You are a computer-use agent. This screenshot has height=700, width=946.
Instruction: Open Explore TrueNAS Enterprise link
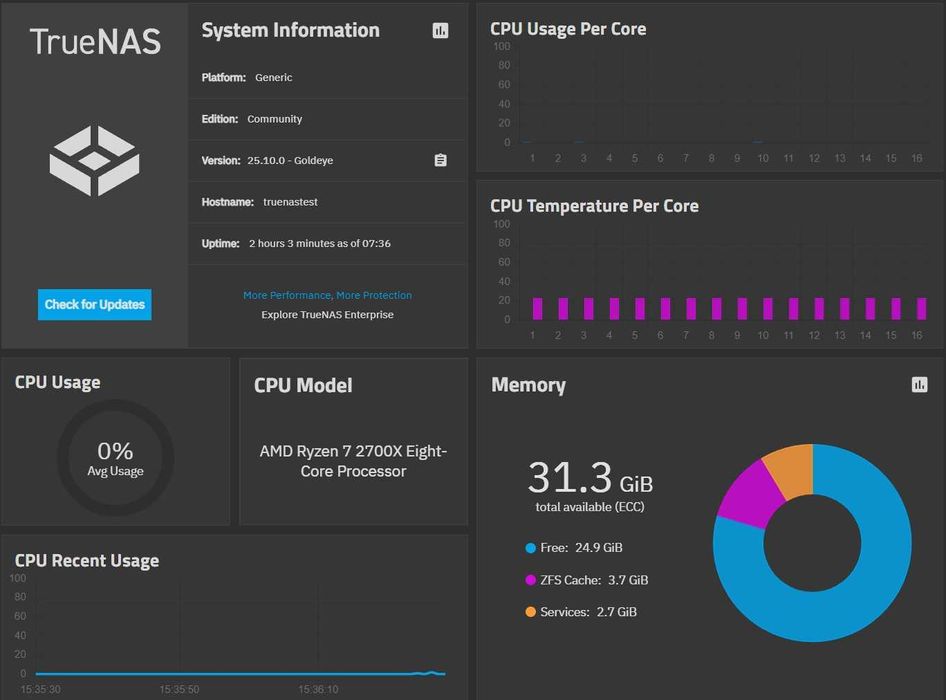(x=328, y=314)
